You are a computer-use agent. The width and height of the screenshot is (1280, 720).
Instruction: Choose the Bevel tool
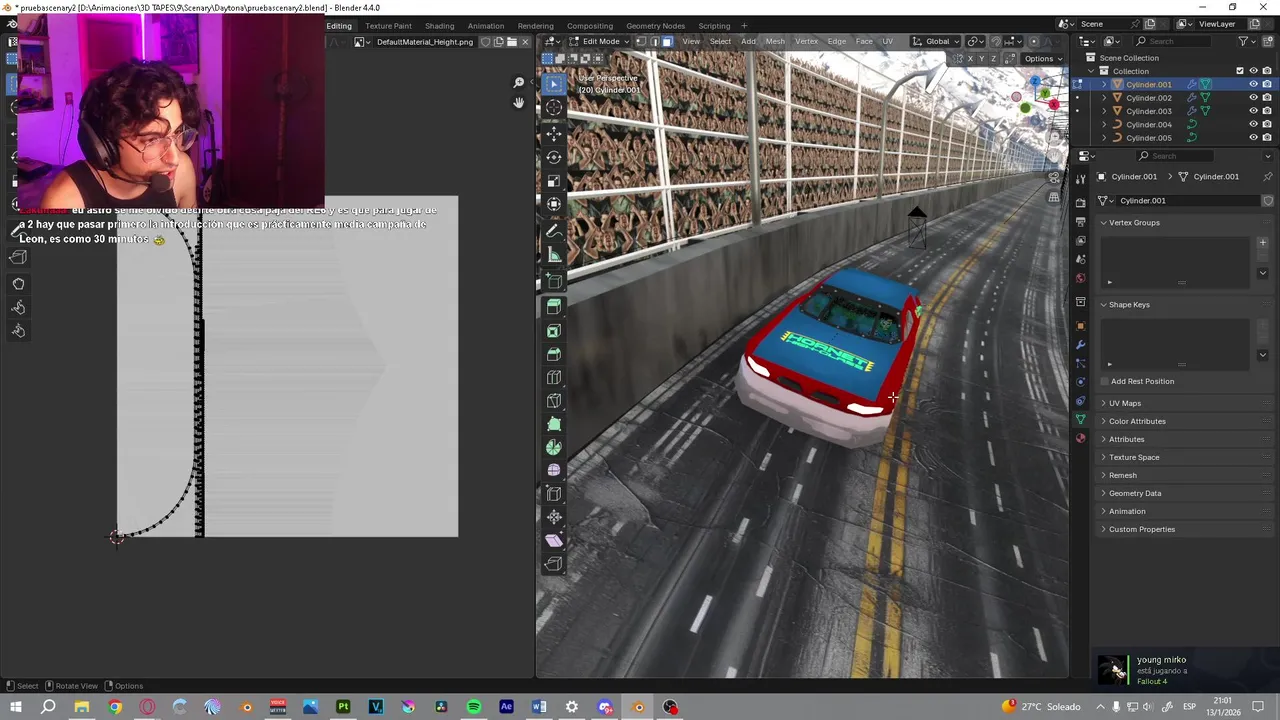[554, 355]
